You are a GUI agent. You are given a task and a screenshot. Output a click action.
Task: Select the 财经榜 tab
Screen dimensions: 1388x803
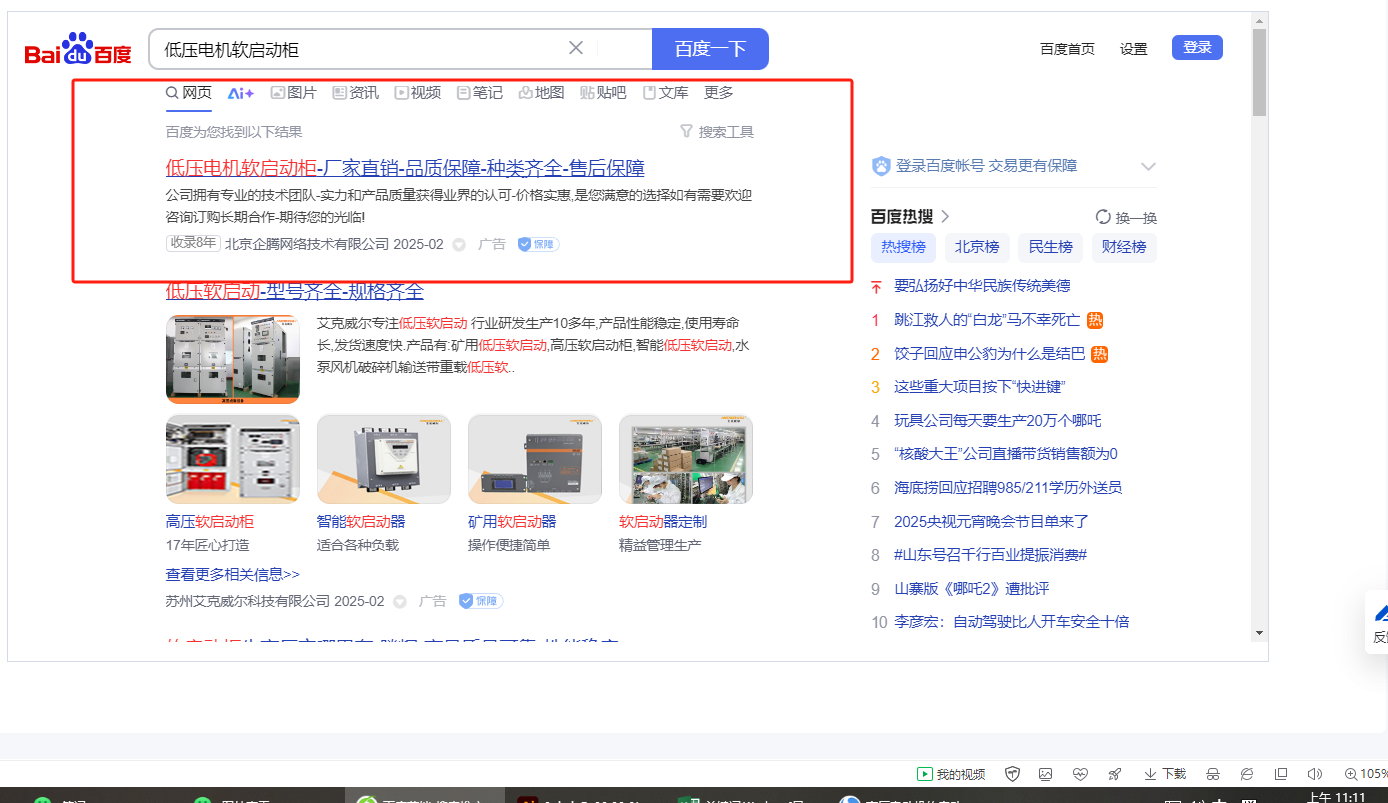[x=1124, y=247]
